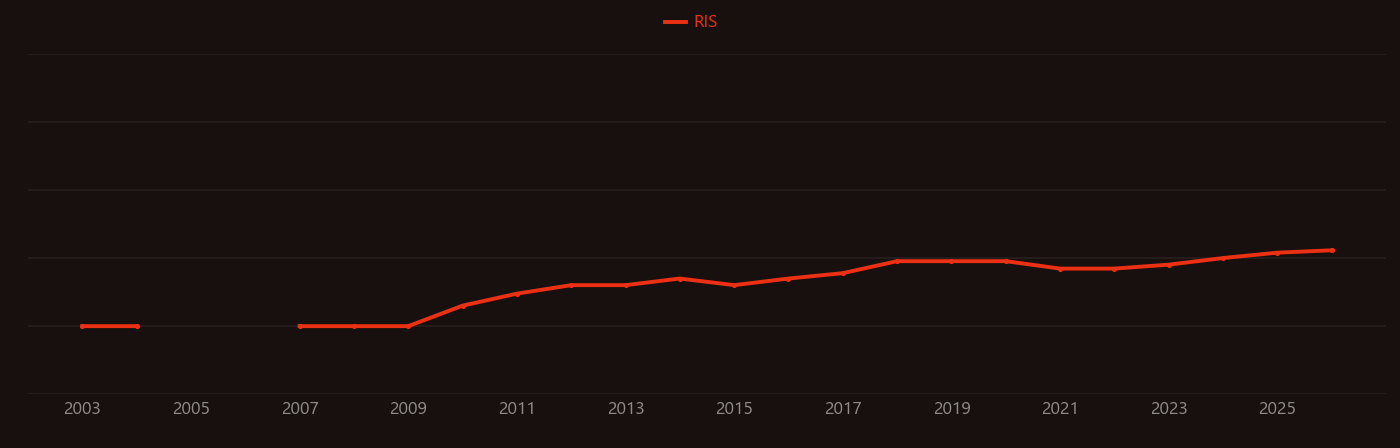1400x448 pixels.
Task: Click the 2015 dip data point
Action: [x=734, y=285]
